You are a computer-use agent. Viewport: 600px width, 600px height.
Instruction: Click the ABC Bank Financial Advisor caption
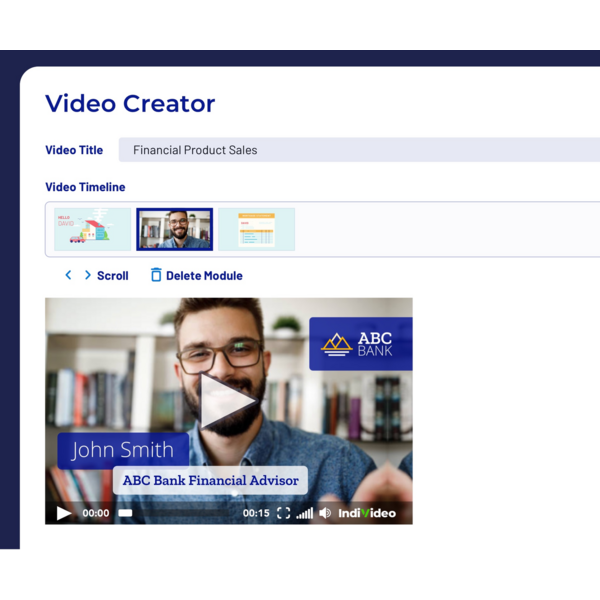(x=210, y=480)
